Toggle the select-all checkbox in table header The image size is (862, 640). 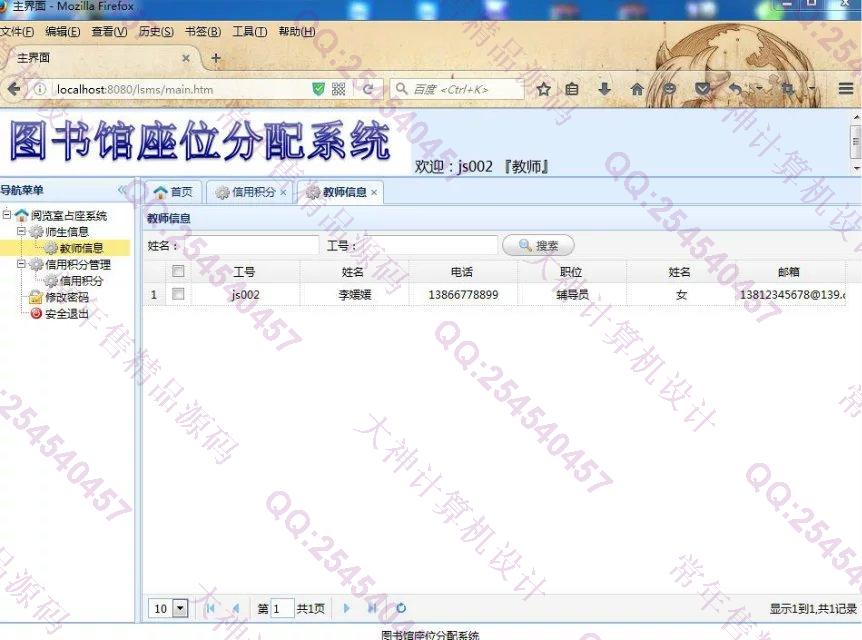coord(178,271)
